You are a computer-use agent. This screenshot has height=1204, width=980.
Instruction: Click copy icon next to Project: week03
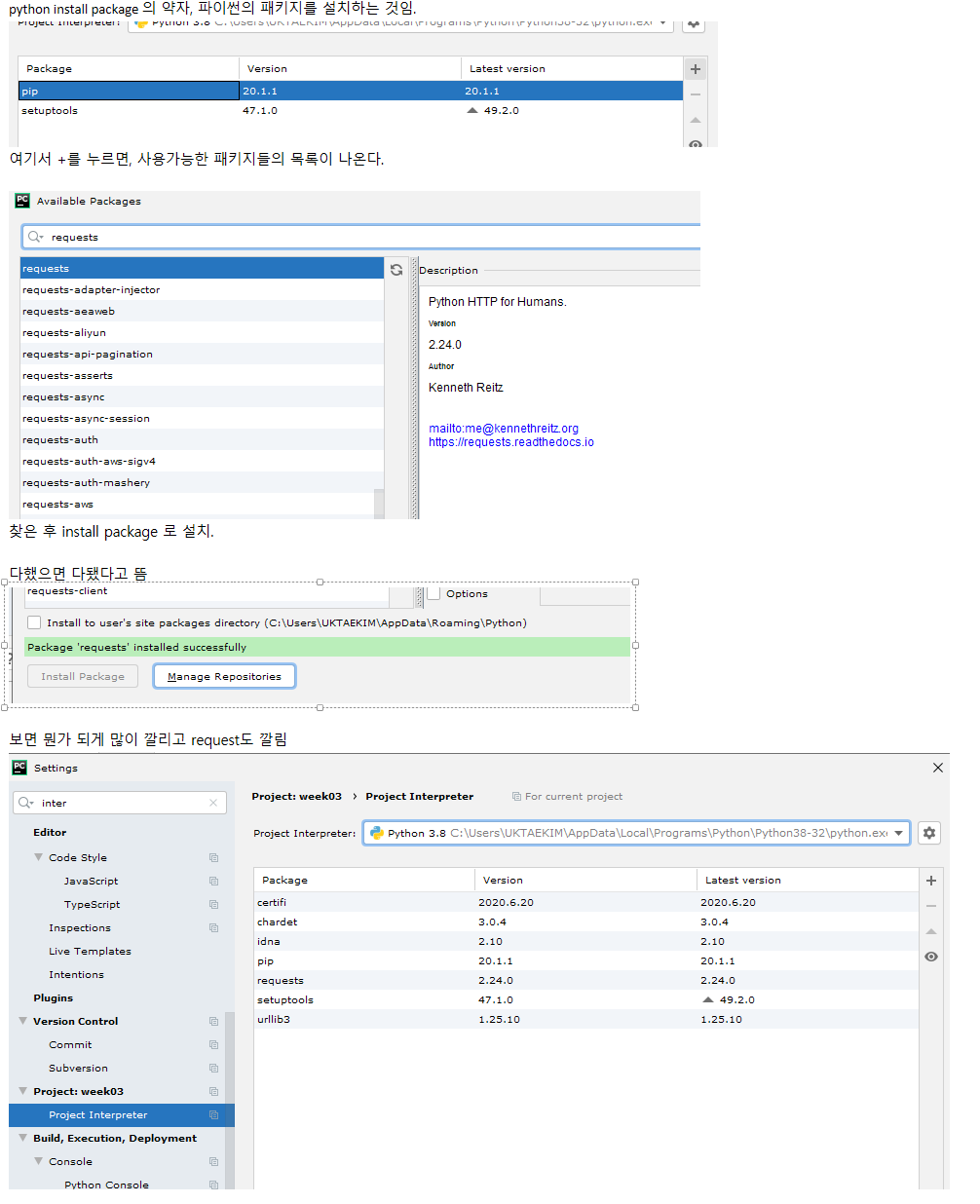click(213, 1091)
